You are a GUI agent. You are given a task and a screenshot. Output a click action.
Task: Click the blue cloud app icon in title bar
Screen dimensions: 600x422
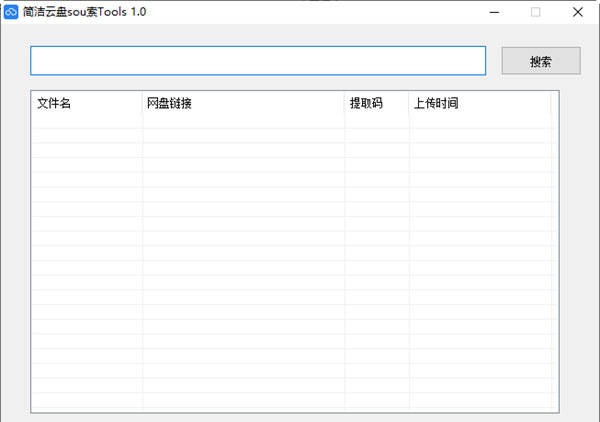(11, 12)
